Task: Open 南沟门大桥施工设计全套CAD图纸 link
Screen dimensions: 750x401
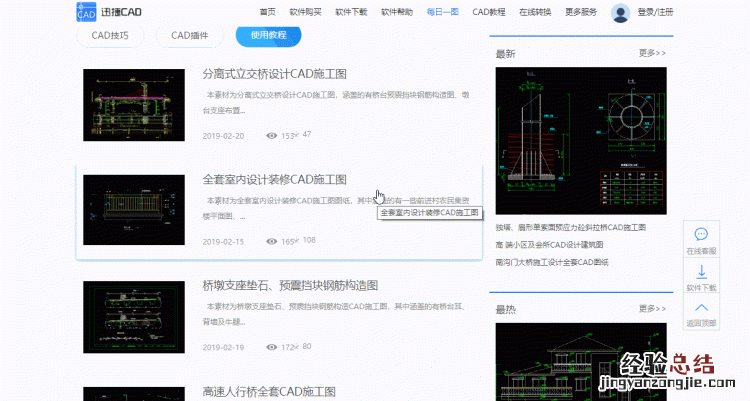Action: point(565,262)
